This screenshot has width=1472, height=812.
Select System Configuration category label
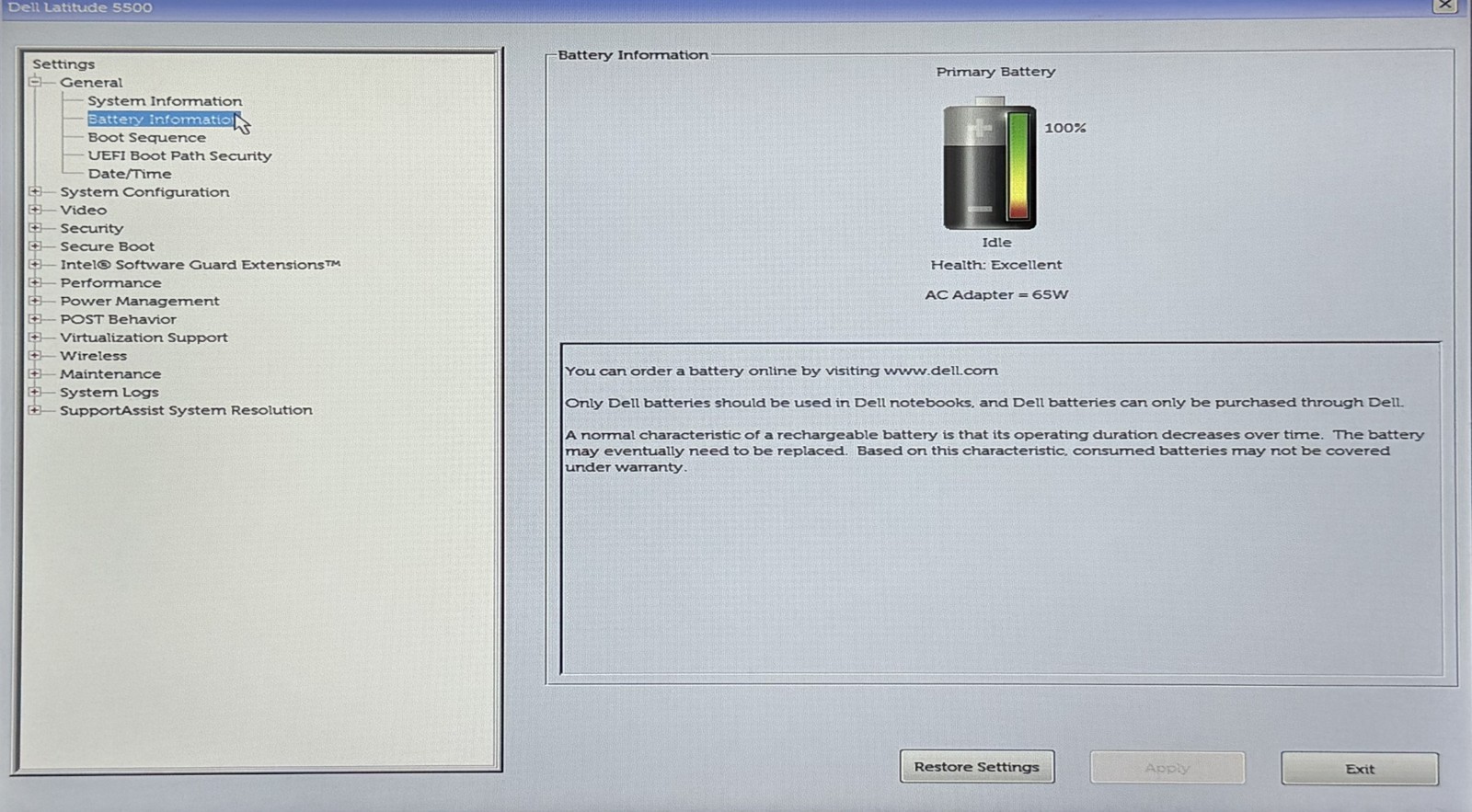[145, 191]
